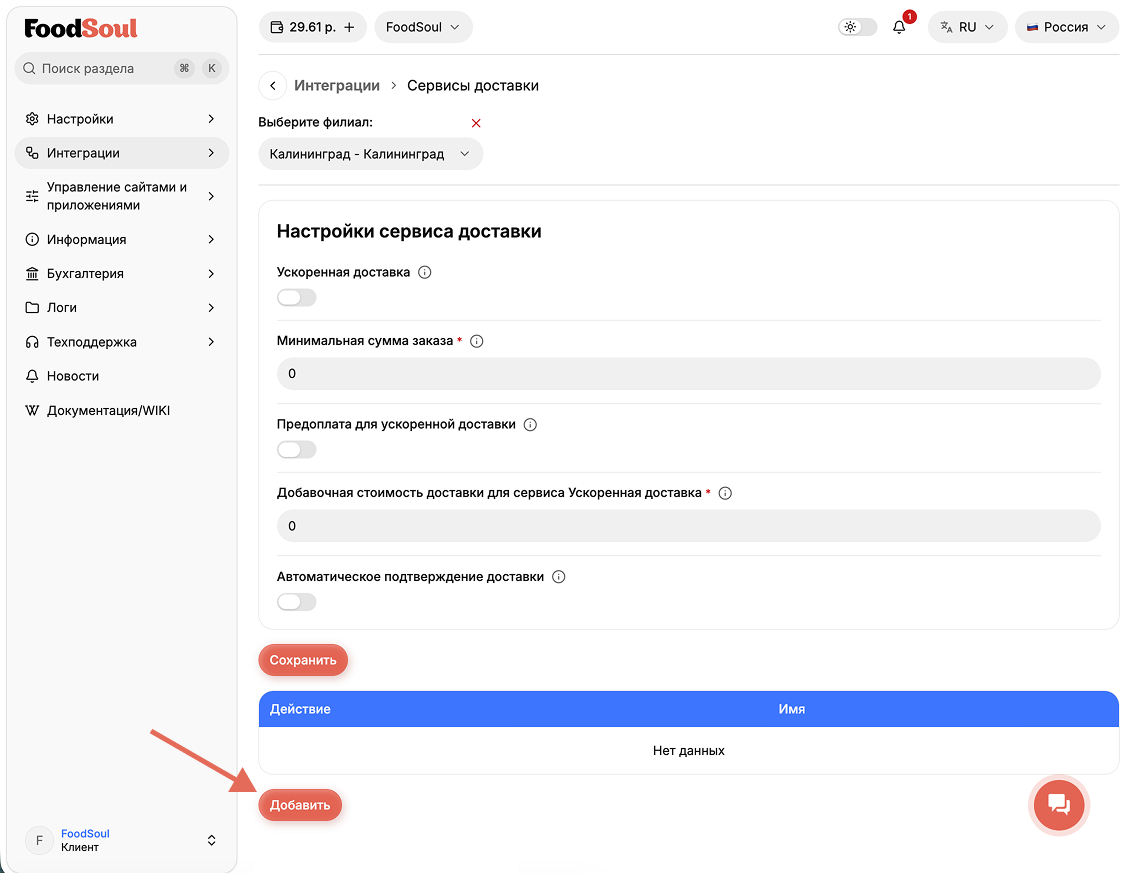Enable the Ускоренная доставка toggle
1129x873 pixels.
[x=297, y=297]
